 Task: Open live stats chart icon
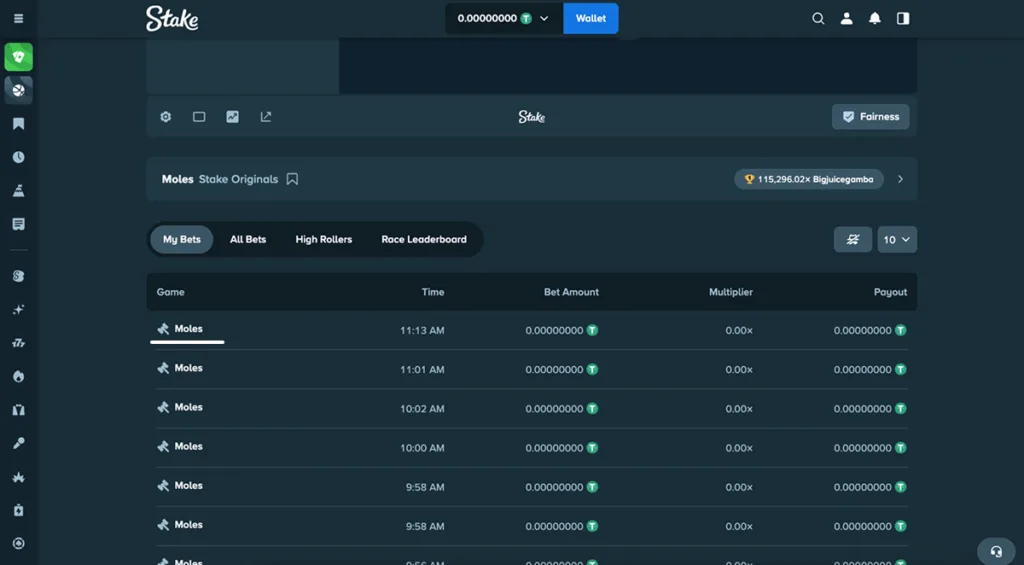click(x=232, y=117)
